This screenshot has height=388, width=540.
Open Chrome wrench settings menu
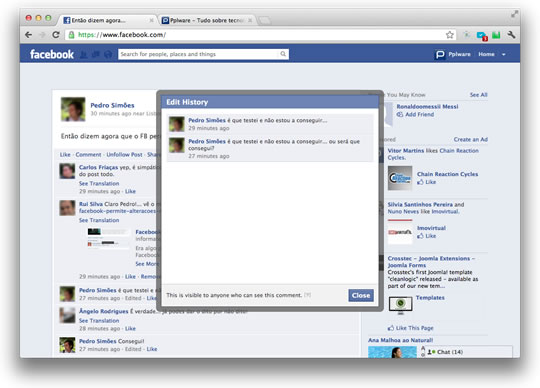(x=511, y=34)
